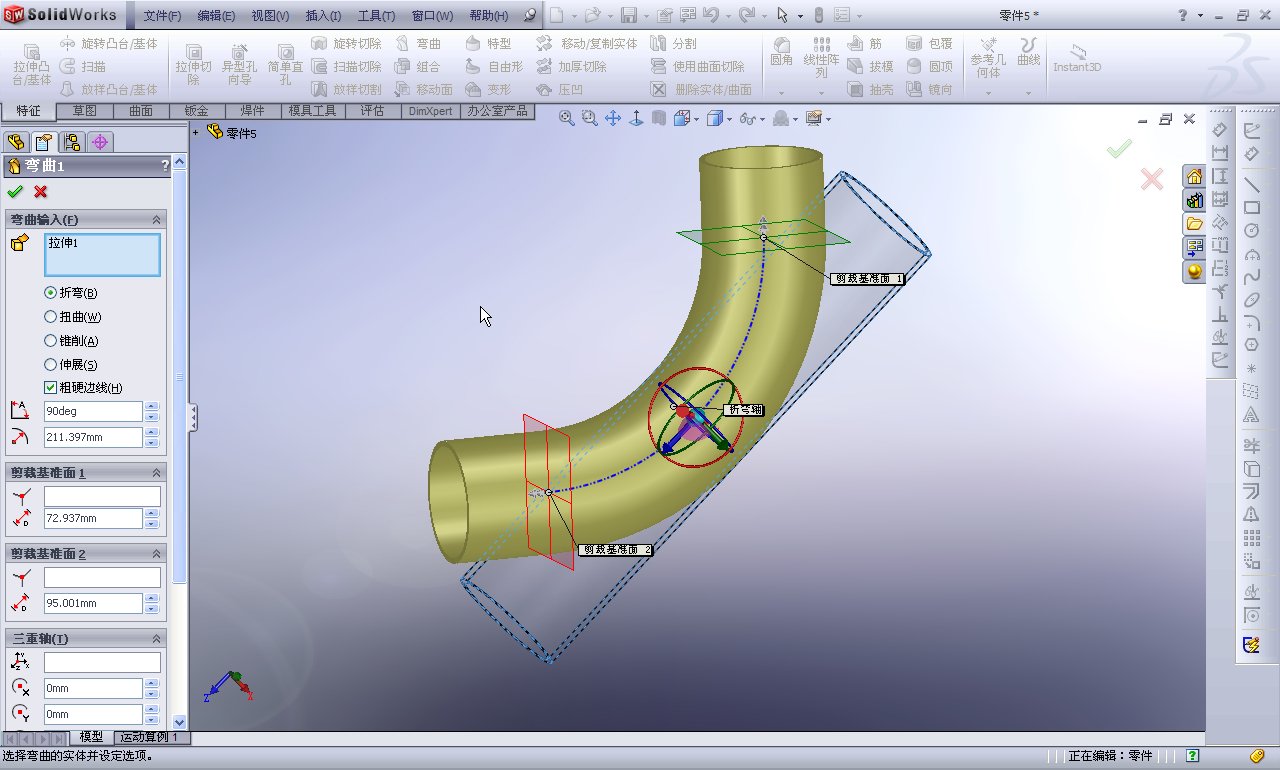Image resolution: width=1280 pixels, height=770 pixels.
Task: Switch to the 钣金 sheet metal tab
Action: point(196,111)
